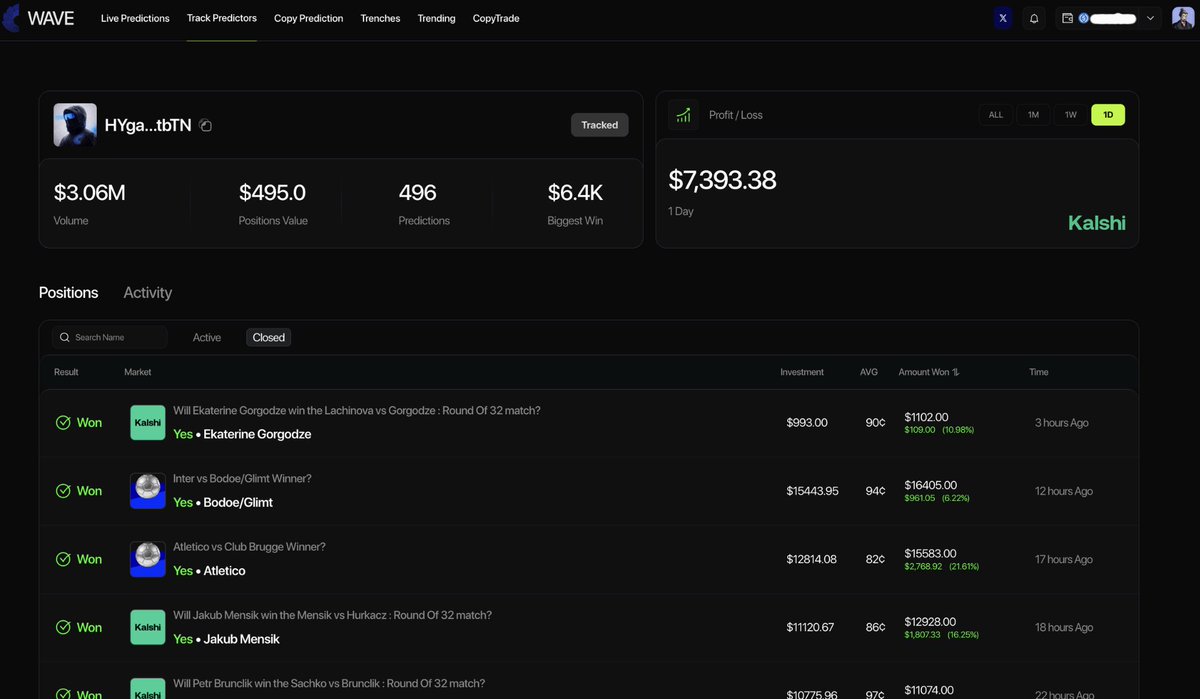This screenshot has width=1200, height=699.
Task: Click the Time column header
Action: tap(1039, 372)
